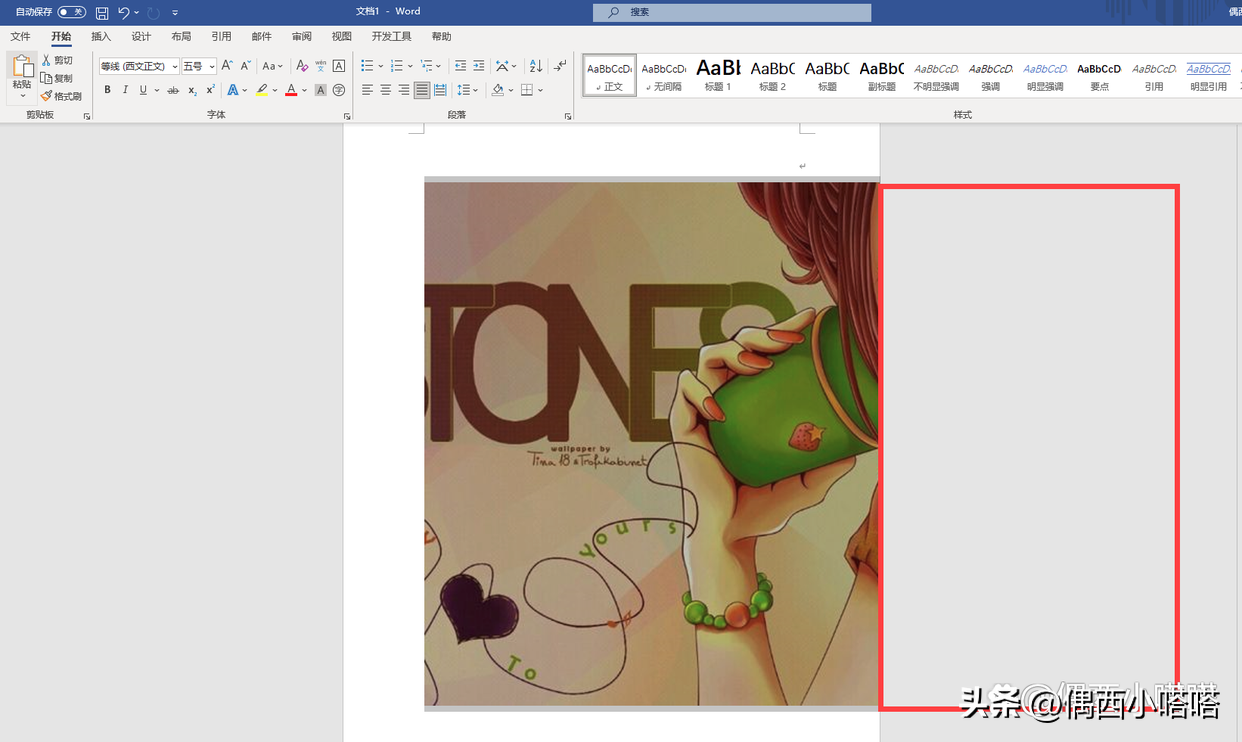Select the inserted picture in the document
1242x742 pixels.
coord(651,444)
